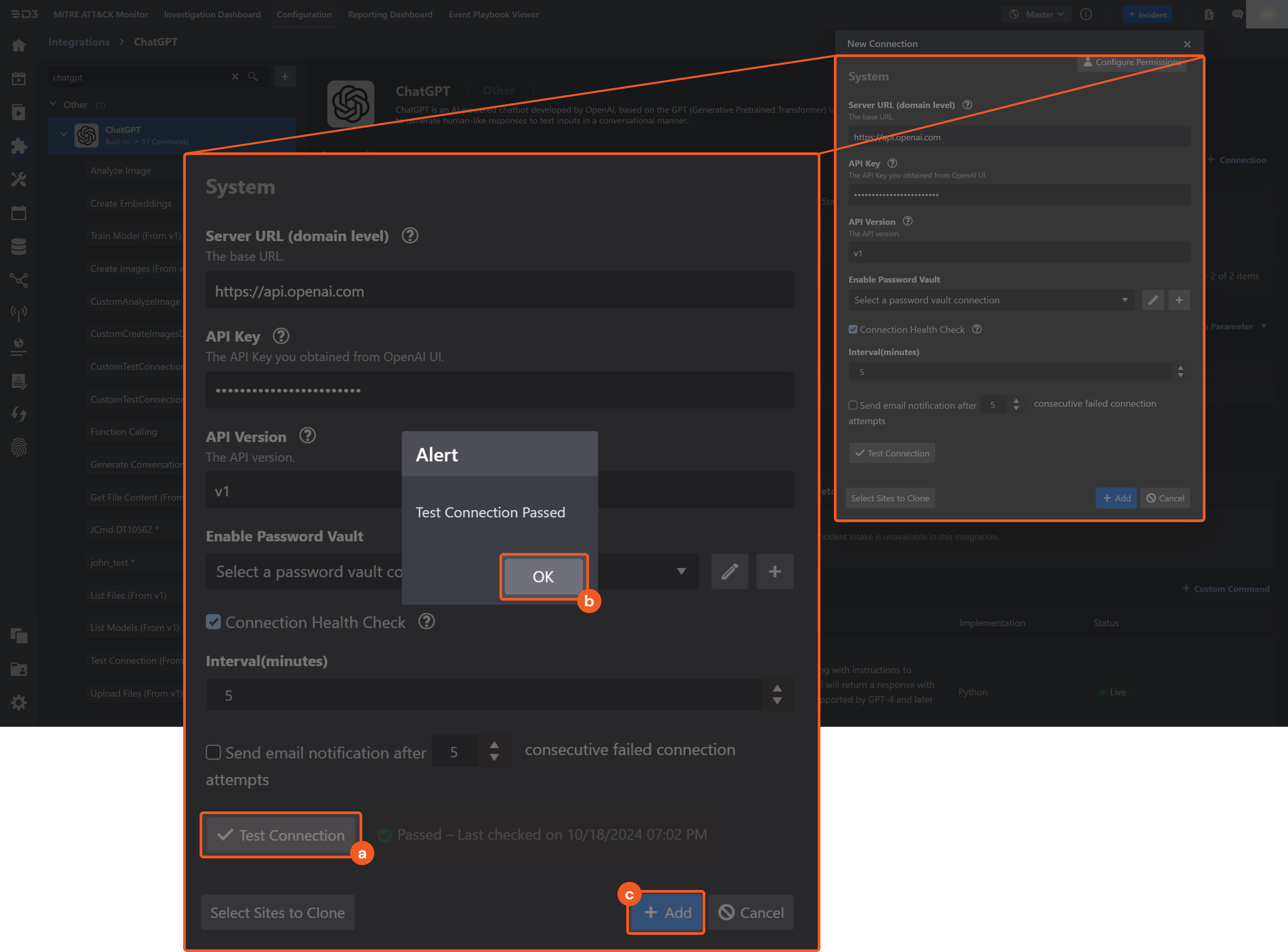Open the settings gear at sidebar bottom
The width and height of the screenshot is (1288, 952).
tap(19, 702)
